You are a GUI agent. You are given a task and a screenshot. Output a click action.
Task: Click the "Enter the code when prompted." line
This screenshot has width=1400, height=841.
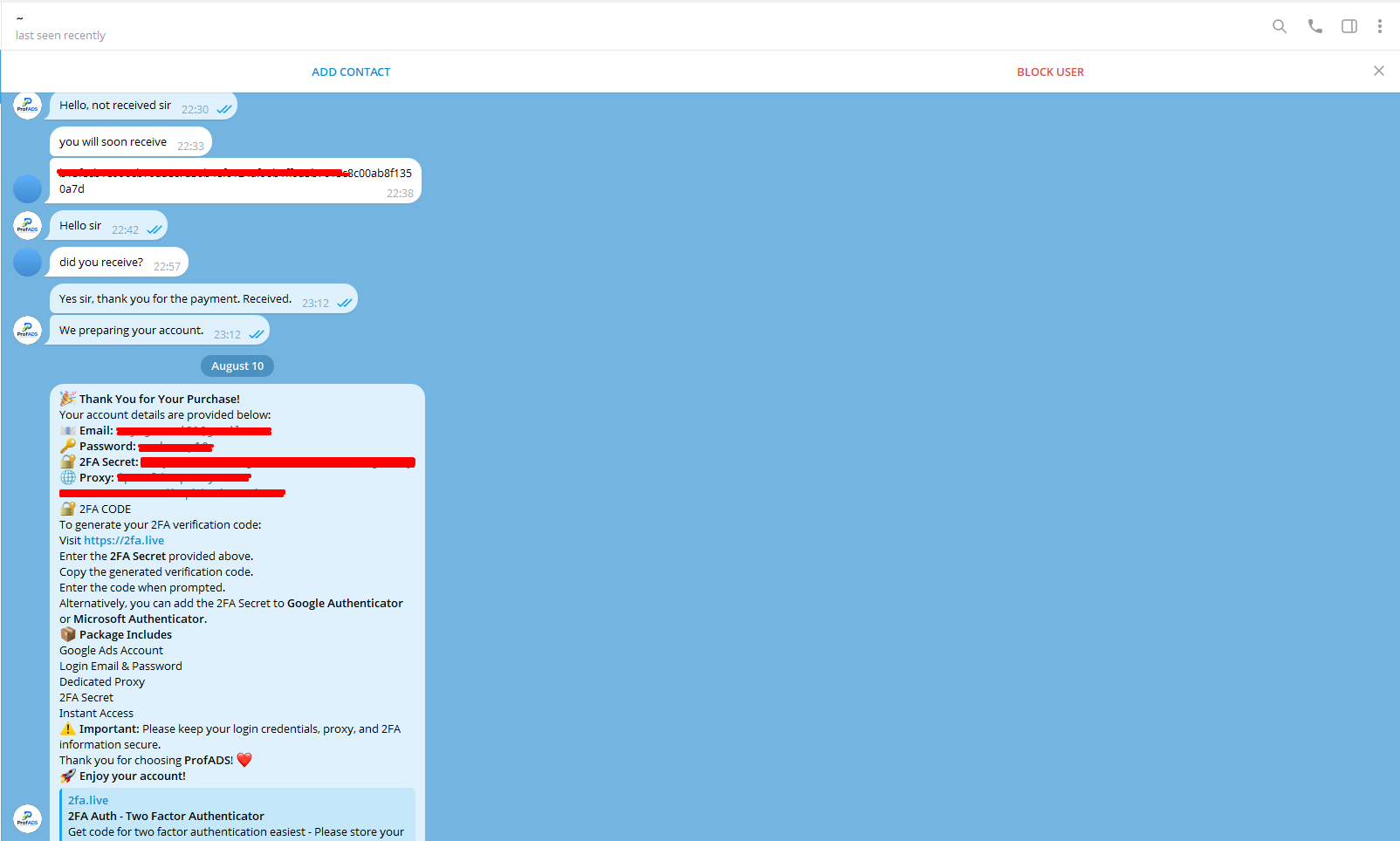(142, 588)
